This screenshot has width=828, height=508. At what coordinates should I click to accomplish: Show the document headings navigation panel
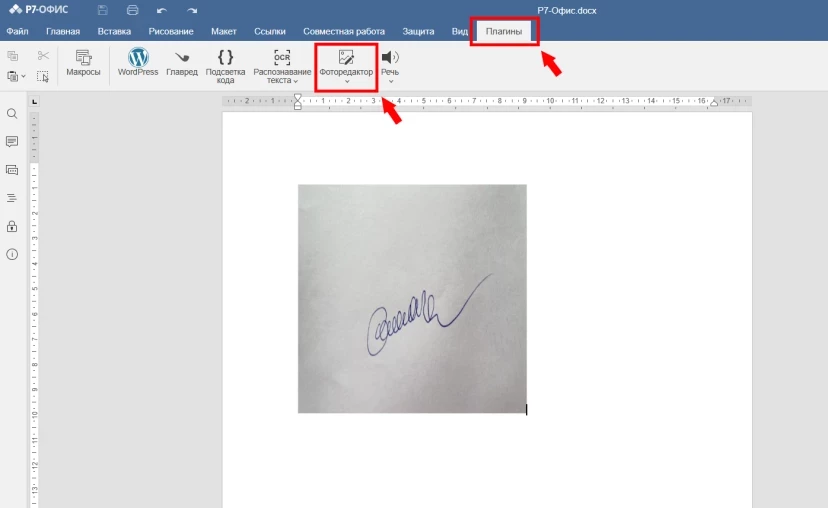(x=12, y=198)
